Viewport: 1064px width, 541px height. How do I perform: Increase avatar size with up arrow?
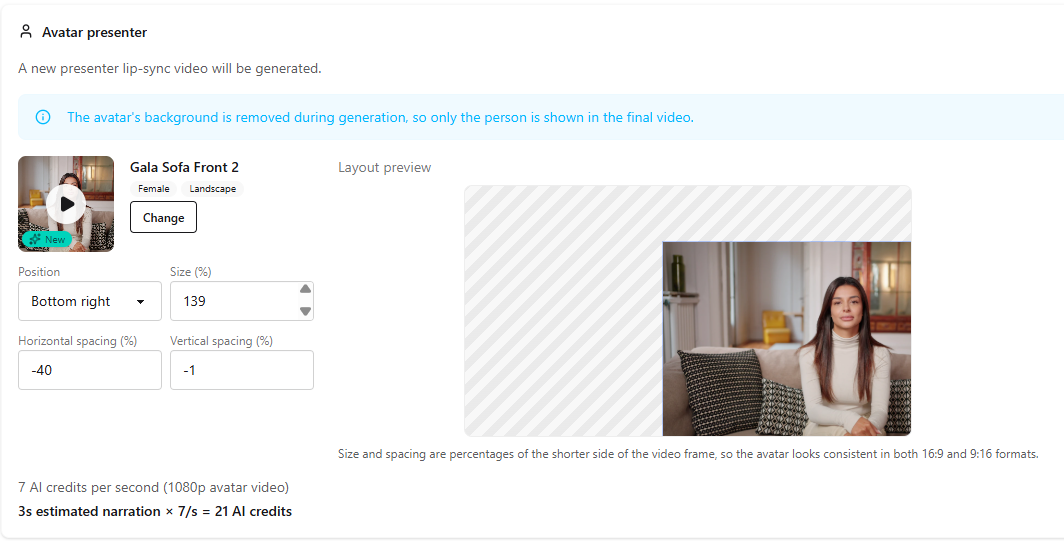(305, 289)
